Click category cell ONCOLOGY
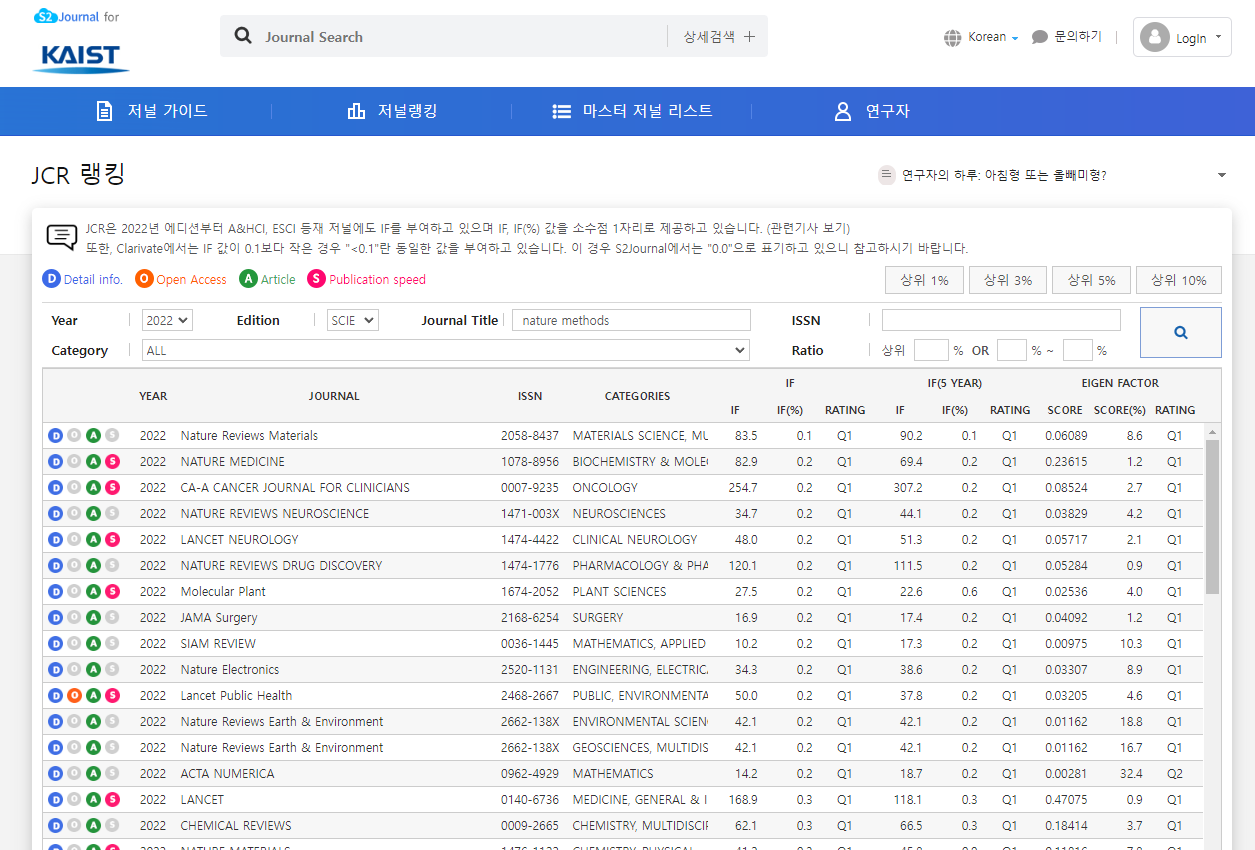Viewport: 1255px width, 850px height. point(605,488)
